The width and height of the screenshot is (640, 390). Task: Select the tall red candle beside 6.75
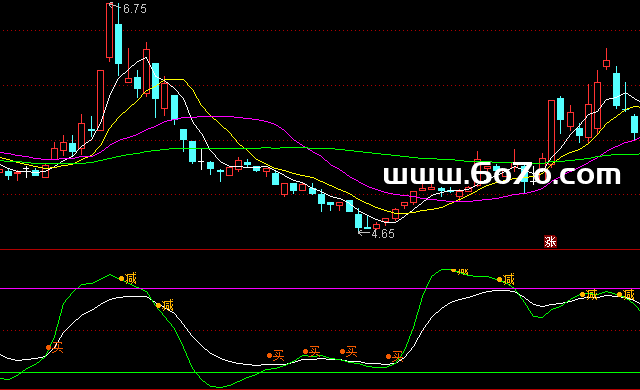point(109,32)
